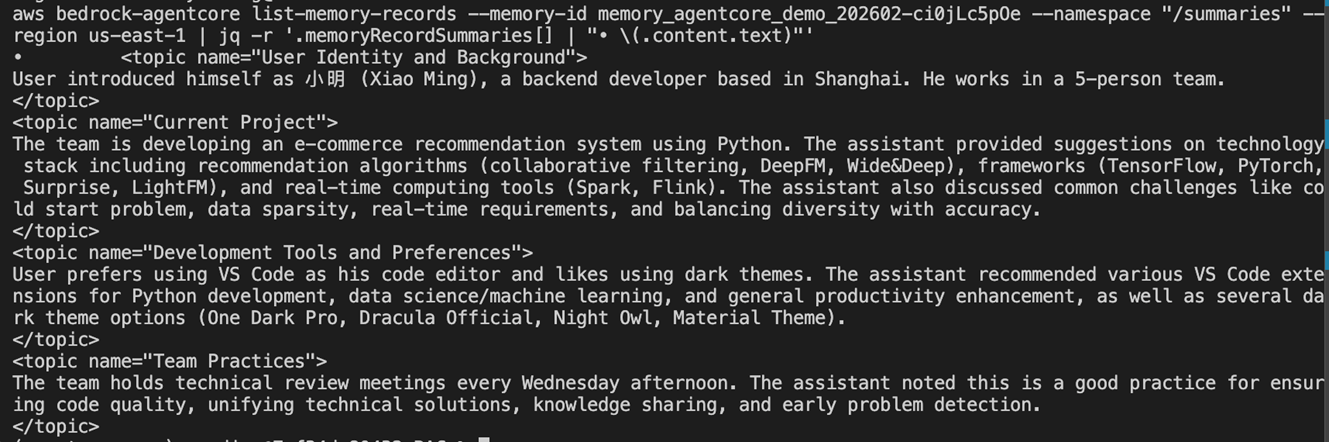Click the 'list-memory-records' subcommand

coord(356,14)
